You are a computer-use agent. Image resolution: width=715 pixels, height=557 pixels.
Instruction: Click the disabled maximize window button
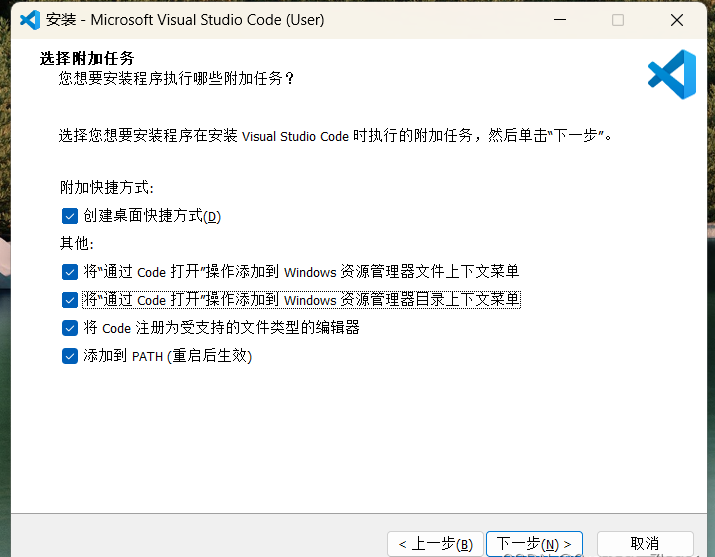point(618,20)
